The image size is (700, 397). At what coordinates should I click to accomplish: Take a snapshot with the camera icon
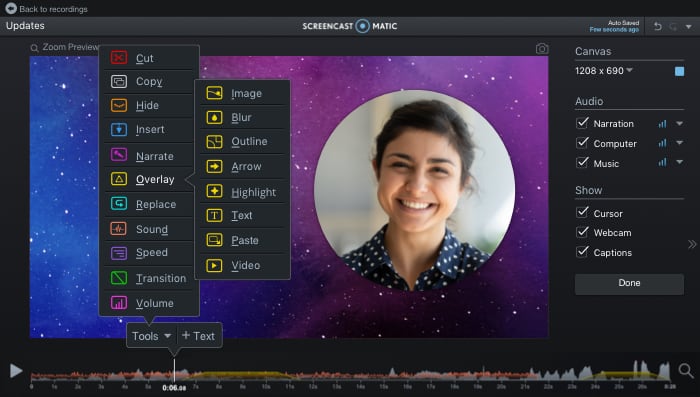542,48
